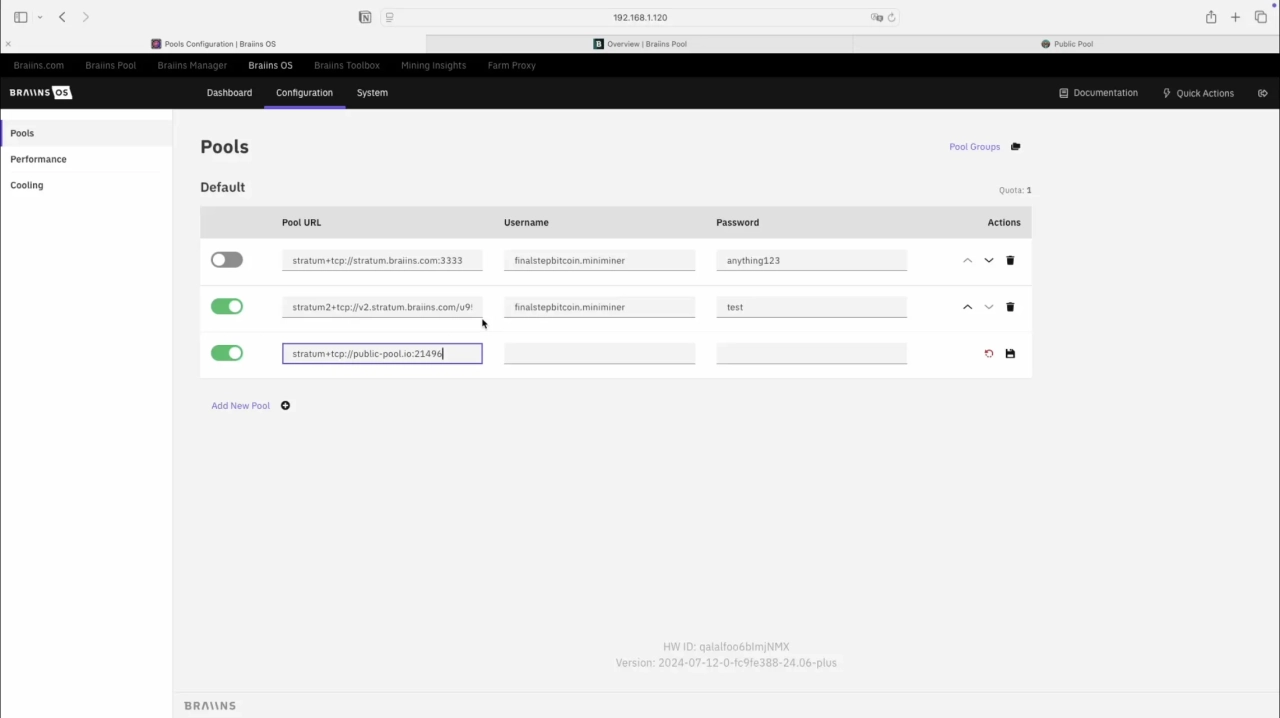Viewport: 1280px width, 718px height.
Task: Click empty username field for public-pool.io
Action: pyautogui.click(x=599, y=353)
